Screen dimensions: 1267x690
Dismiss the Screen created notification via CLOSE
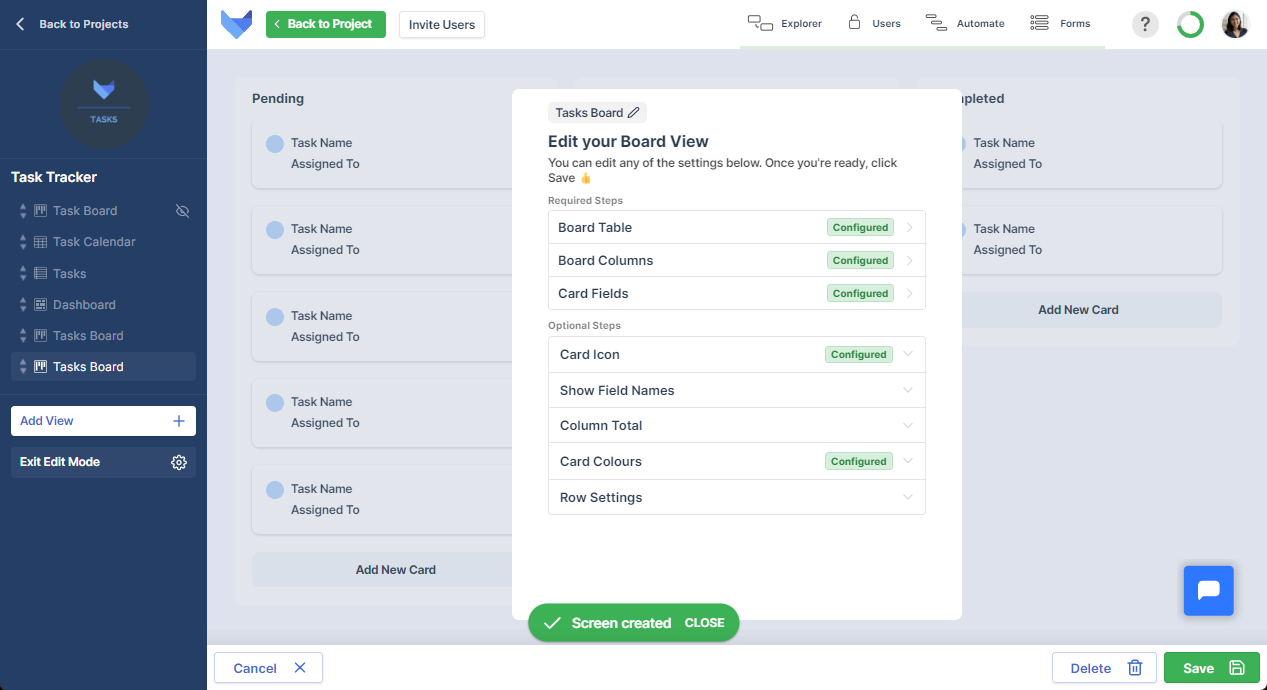coord(704,623)
